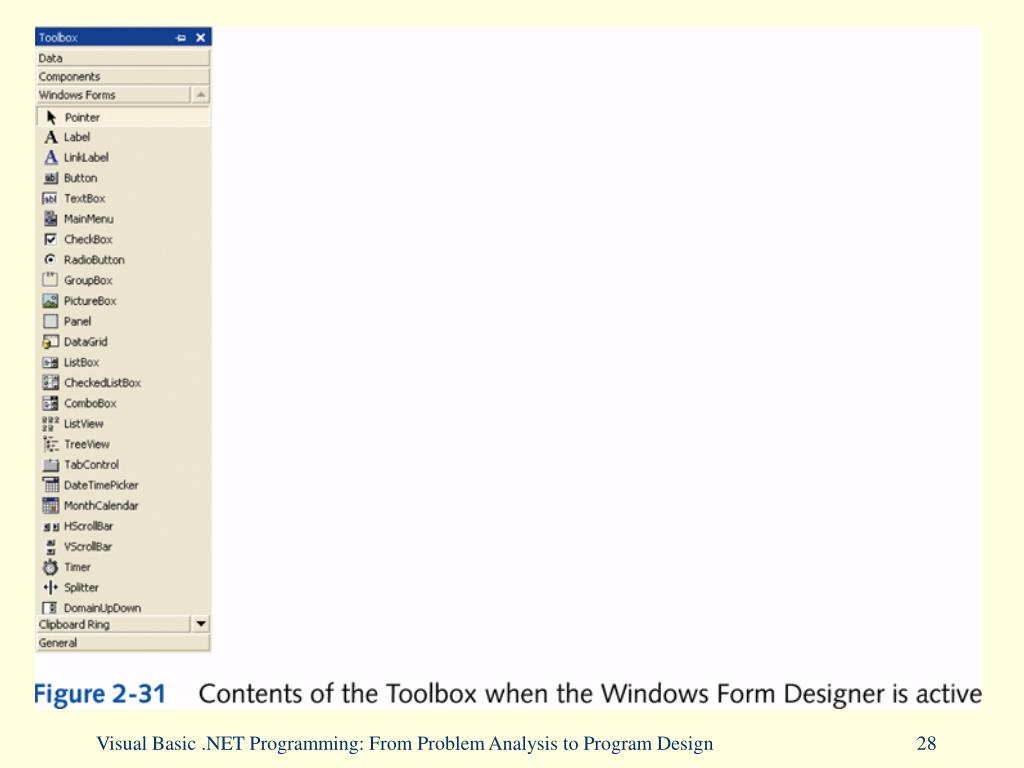This screenshot has height=768, width=1024.
Task: Select the PictureBox control icon
Action: click(50, 300)
